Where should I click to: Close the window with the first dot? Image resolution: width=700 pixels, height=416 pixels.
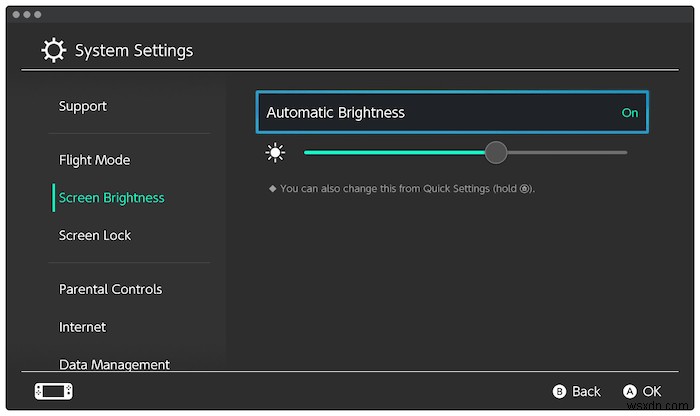coord(17,15)
